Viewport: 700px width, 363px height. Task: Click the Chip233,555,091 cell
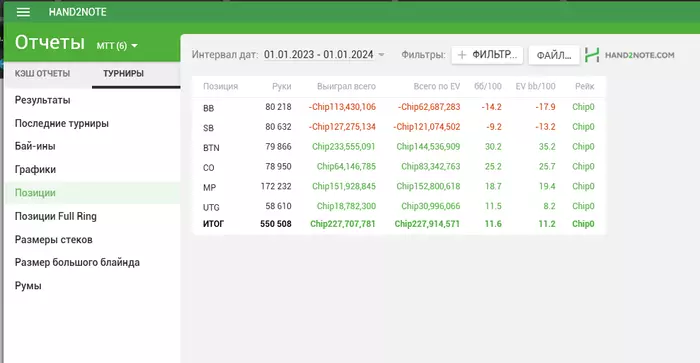pos(344,146)
